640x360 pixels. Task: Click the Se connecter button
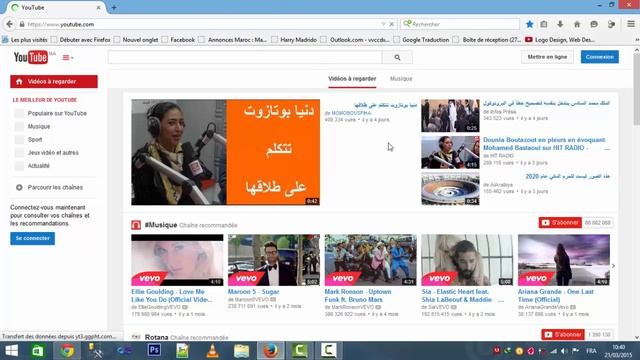tap(33, 238)
